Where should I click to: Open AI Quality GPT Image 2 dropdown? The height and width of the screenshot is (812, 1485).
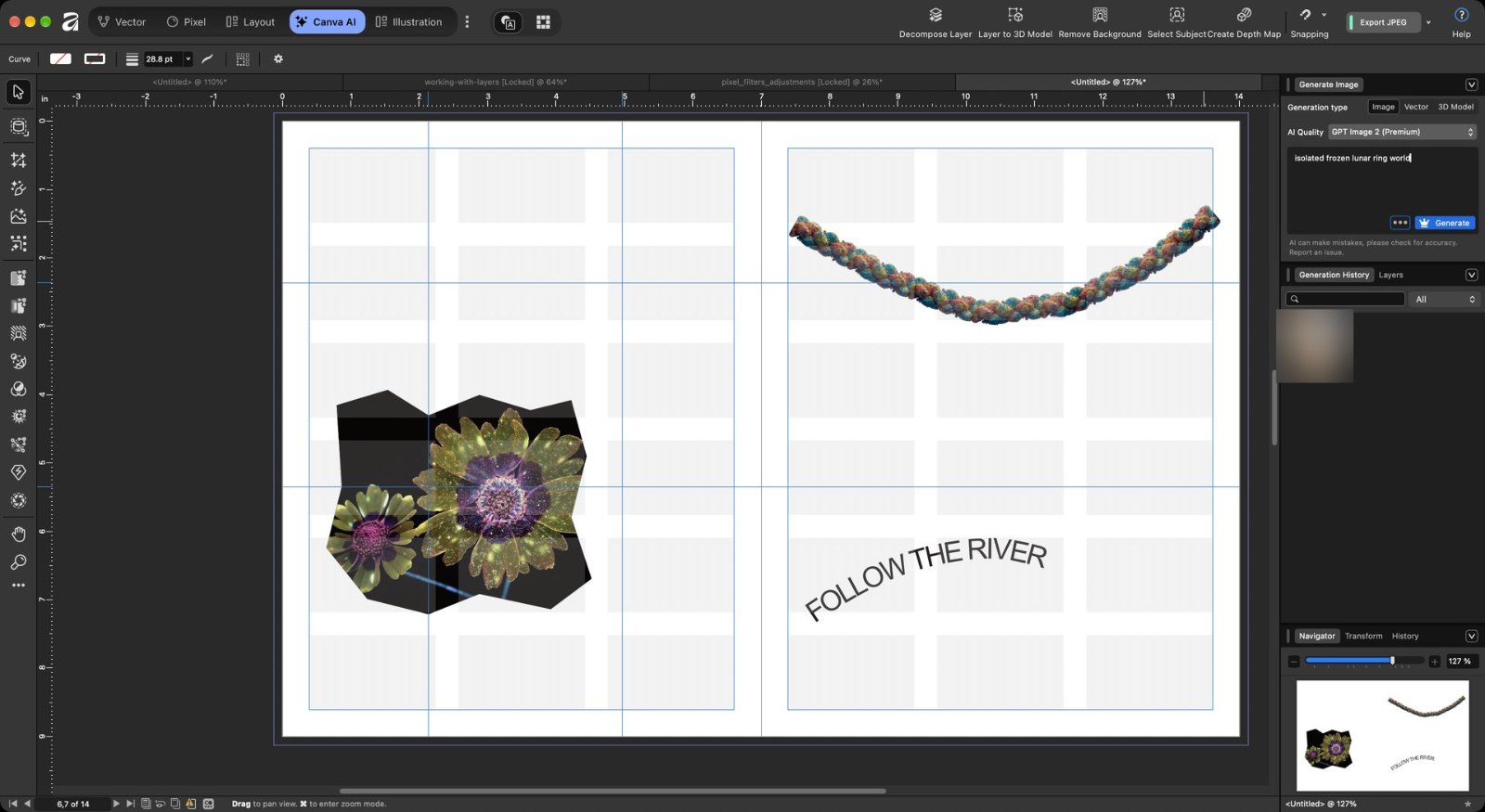pos(1401,132)
